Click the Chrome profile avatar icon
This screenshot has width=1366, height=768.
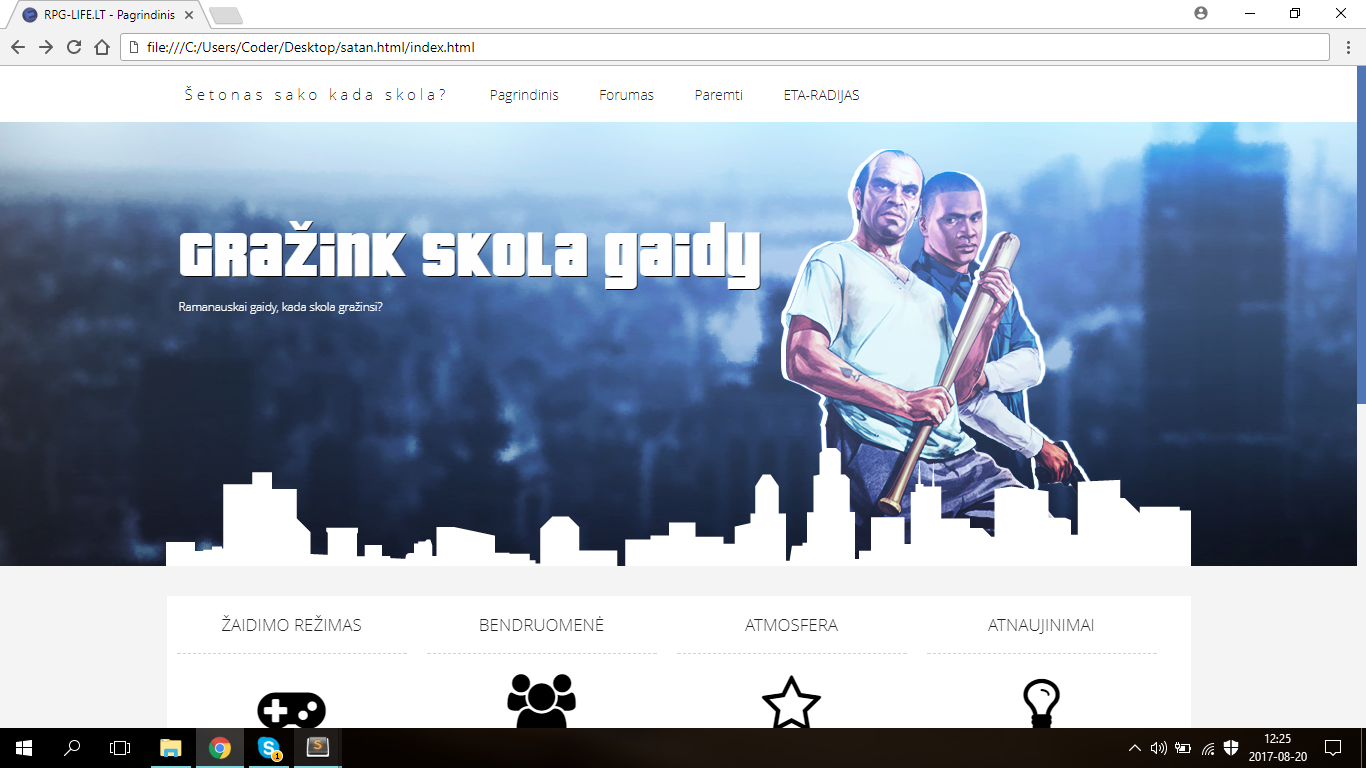pos(1201,13)
